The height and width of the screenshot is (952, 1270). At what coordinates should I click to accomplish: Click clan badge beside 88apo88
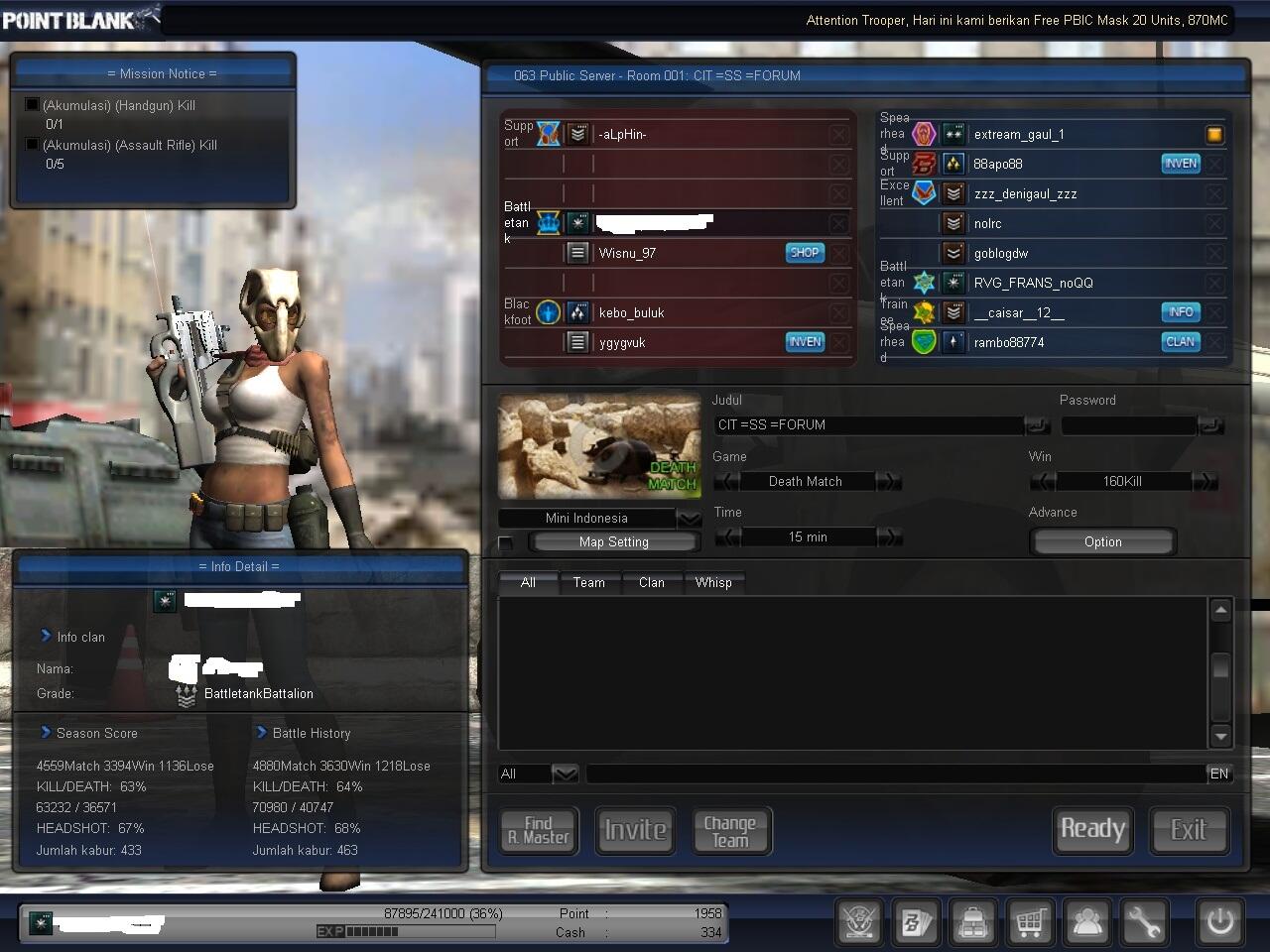point(924,164)
